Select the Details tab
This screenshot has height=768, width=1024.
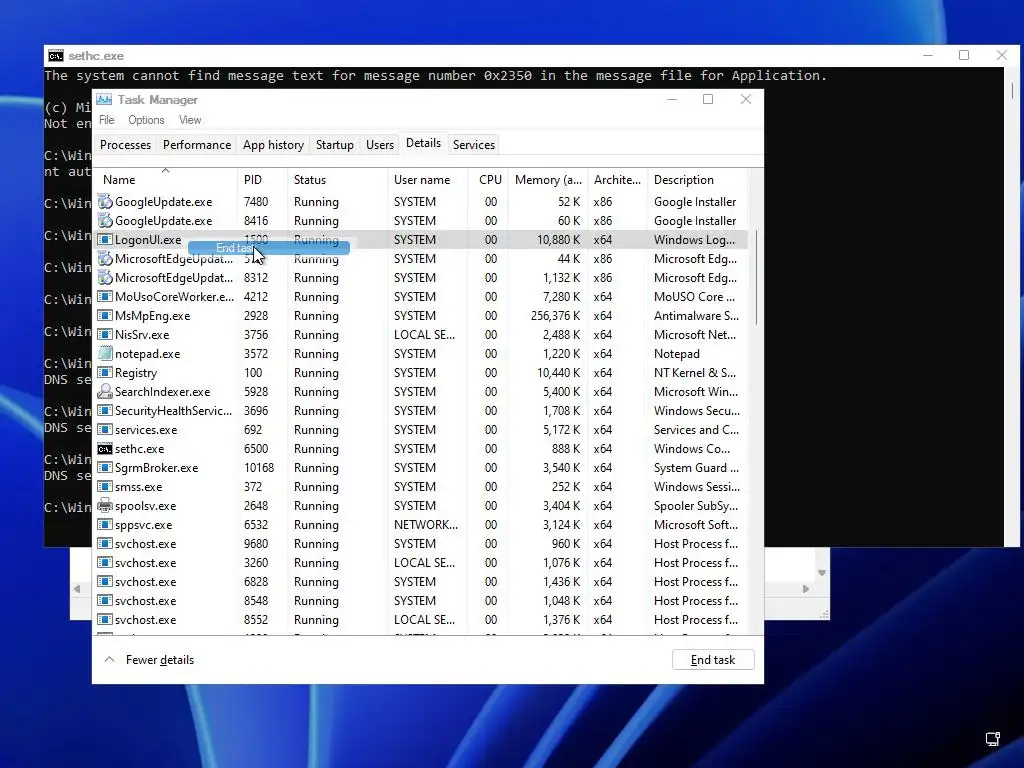pyautogui.click(x=423, y=143)
